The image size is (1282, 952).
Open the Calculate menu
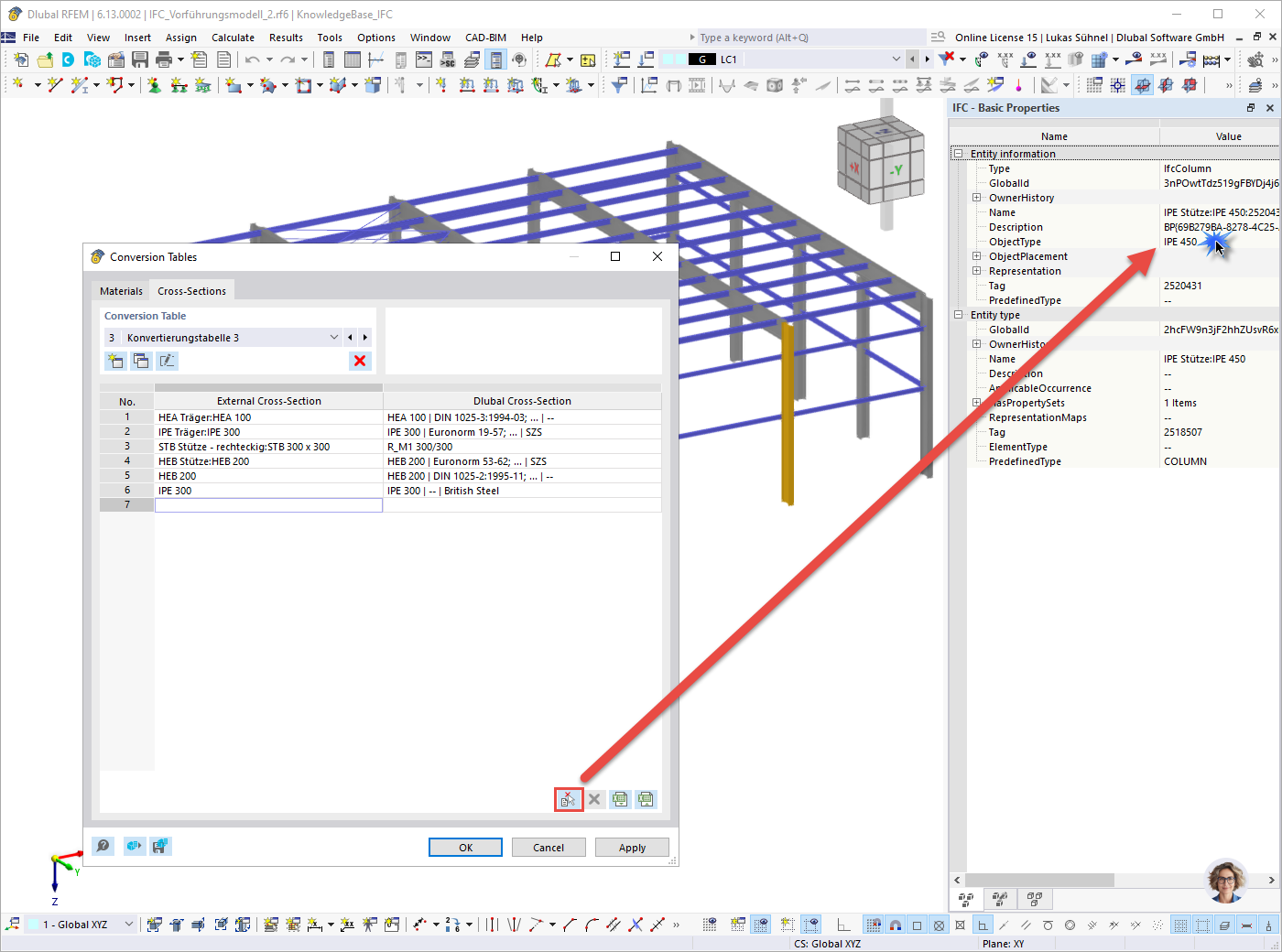tap(233, 38)
